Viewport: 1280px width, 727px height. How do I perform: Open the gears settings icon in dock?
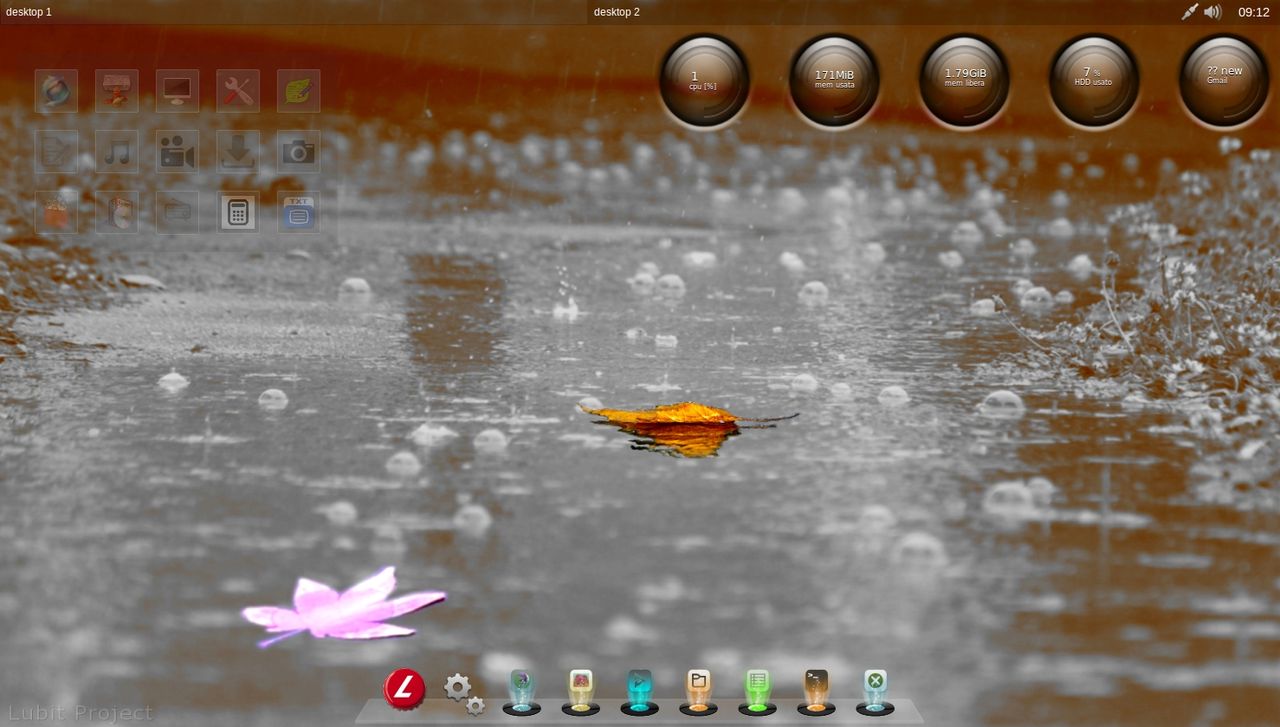click(464, 692)
